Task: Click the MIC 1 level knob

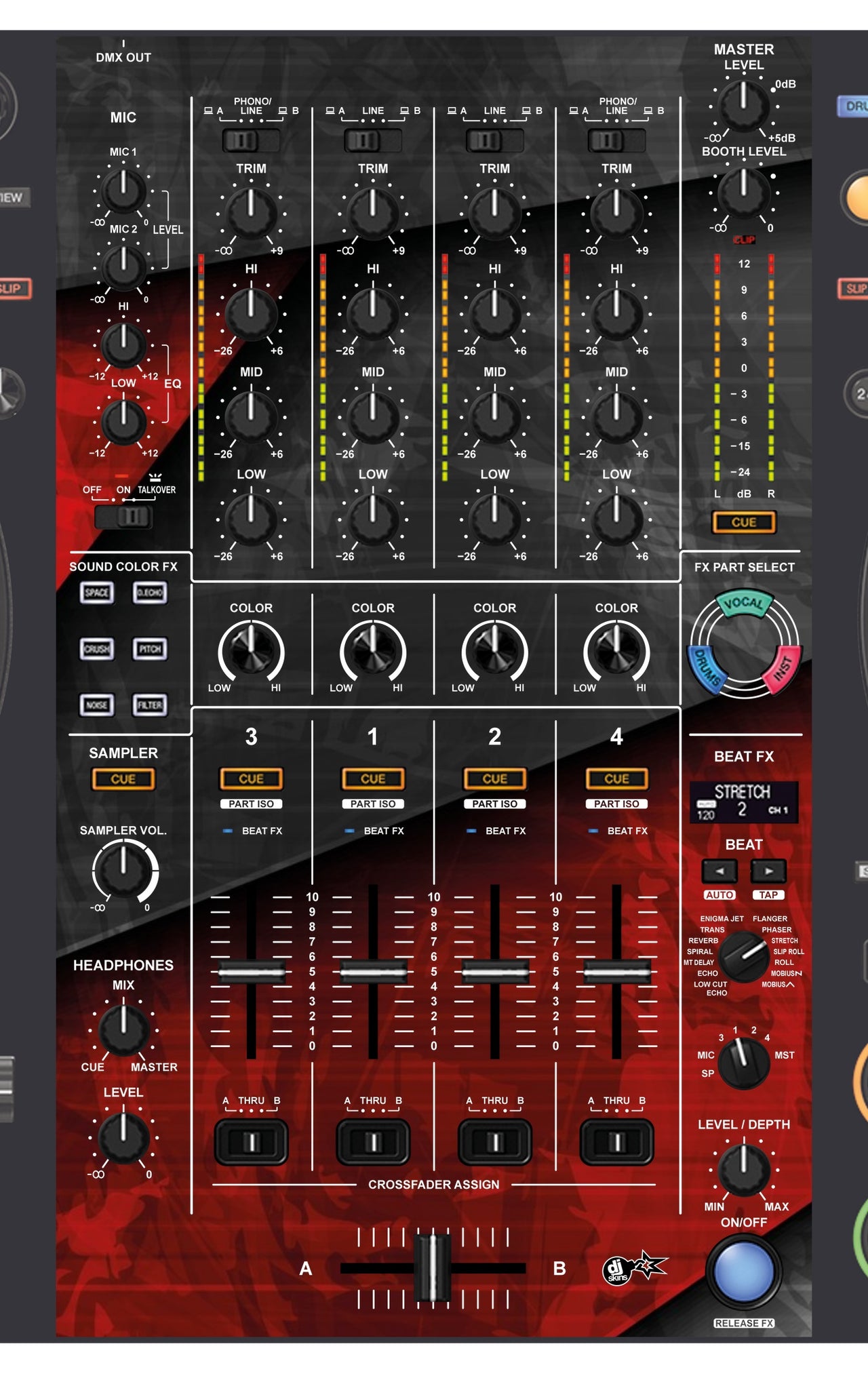Action: click(x=123, y=191)
